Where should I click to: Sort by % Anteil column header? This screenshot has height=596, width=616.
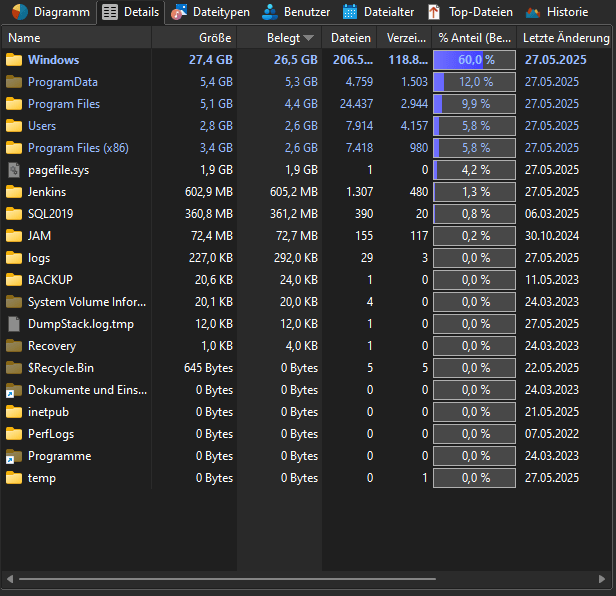coord(474,38)
